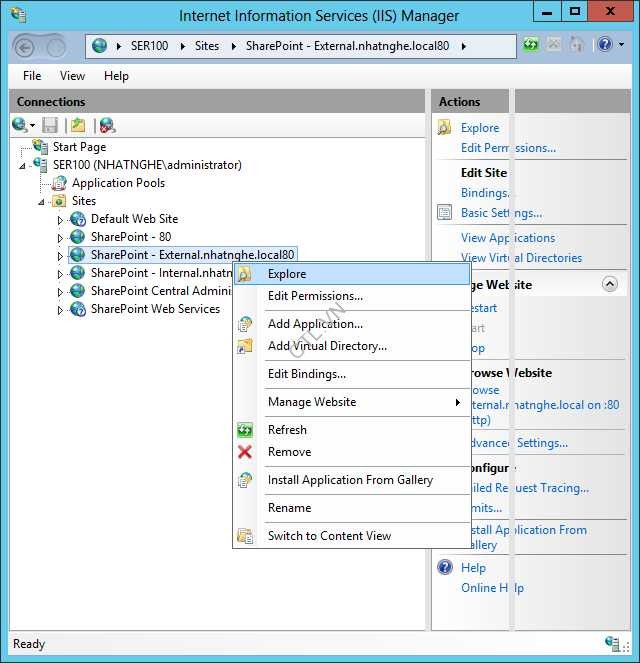Screen dimensions: 640x663
Task: Click the Explore icon in Actions pane
Action: [x=444, y=127]
